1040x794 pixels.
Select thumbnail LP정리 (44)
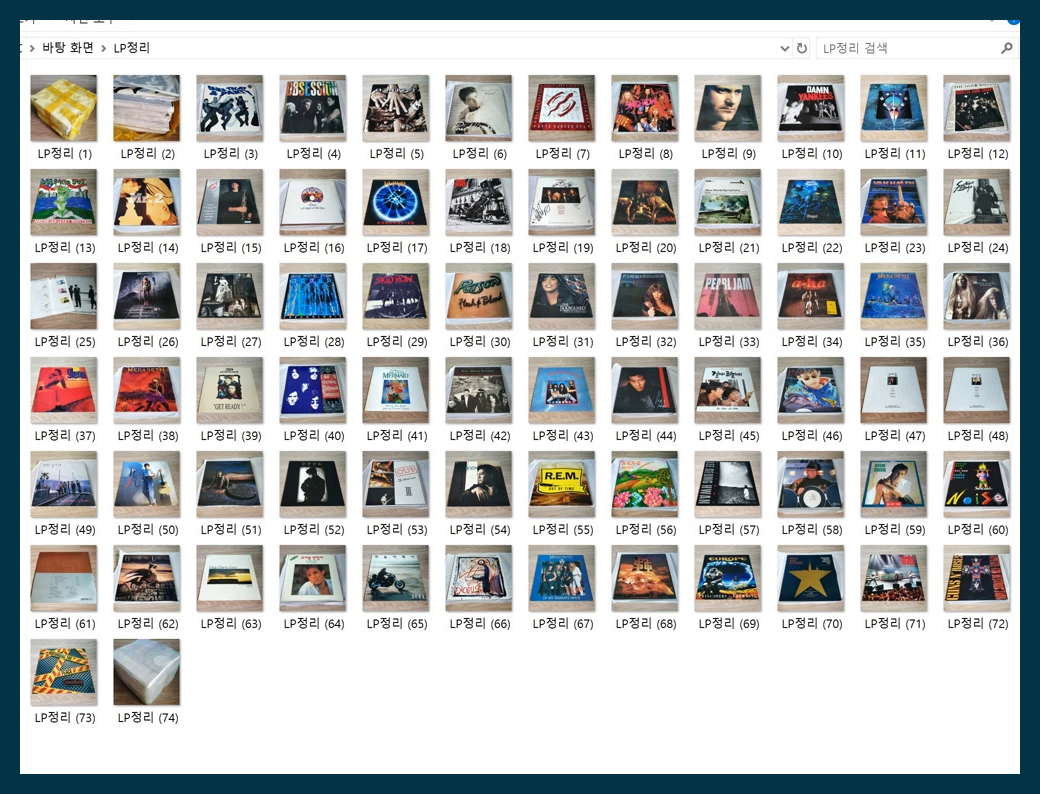[644, 391]
